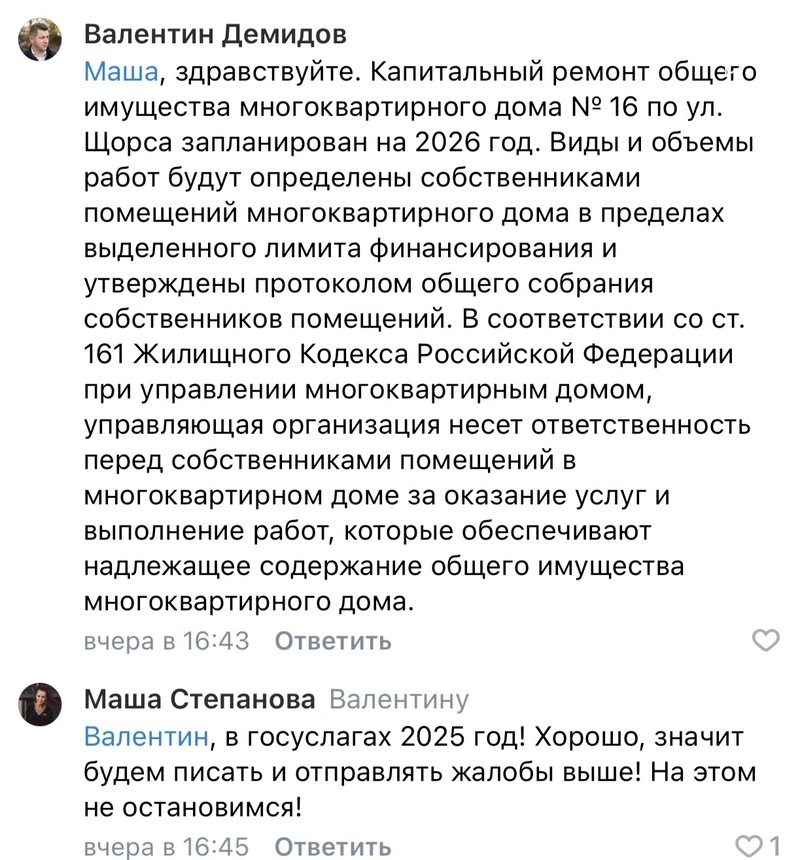Click the Ответить button under Степанова's comment
This screenshot has height=860, width=800.
click(x=333, y=846)
